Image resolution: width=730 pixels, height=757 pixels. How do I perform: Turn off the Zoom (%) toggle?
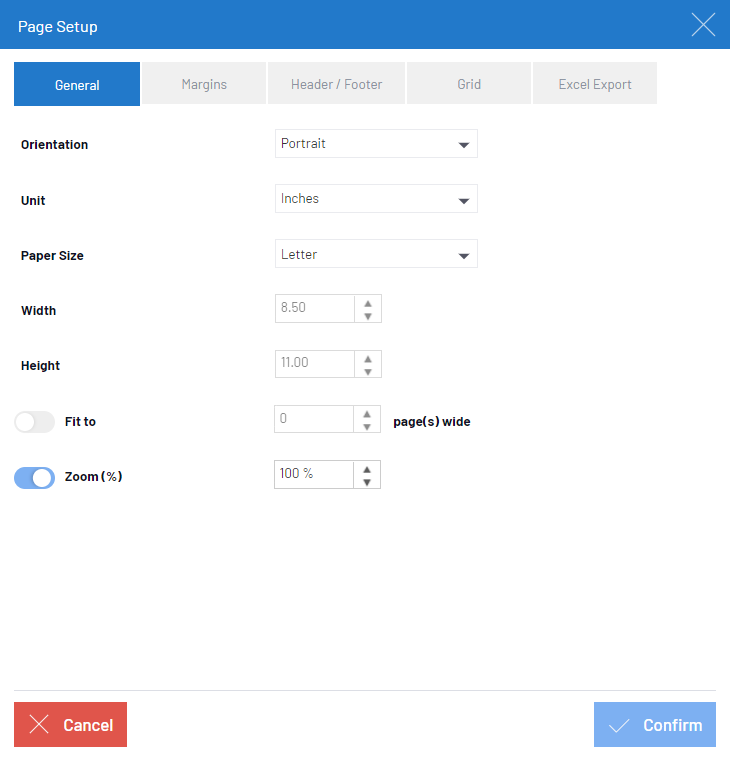(34, 477)
